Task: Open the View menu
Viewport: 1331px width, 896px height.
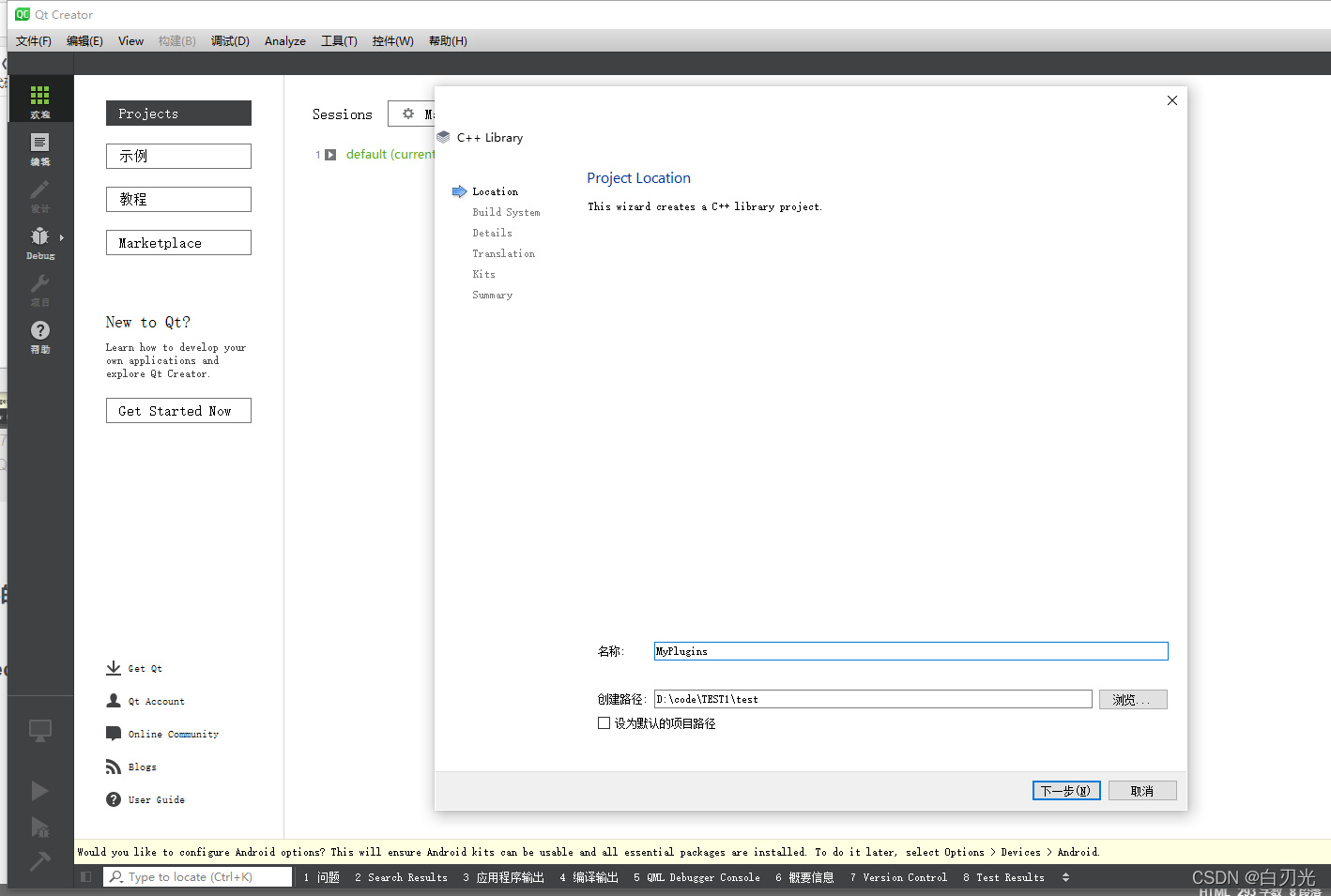Action: point(130,41)
